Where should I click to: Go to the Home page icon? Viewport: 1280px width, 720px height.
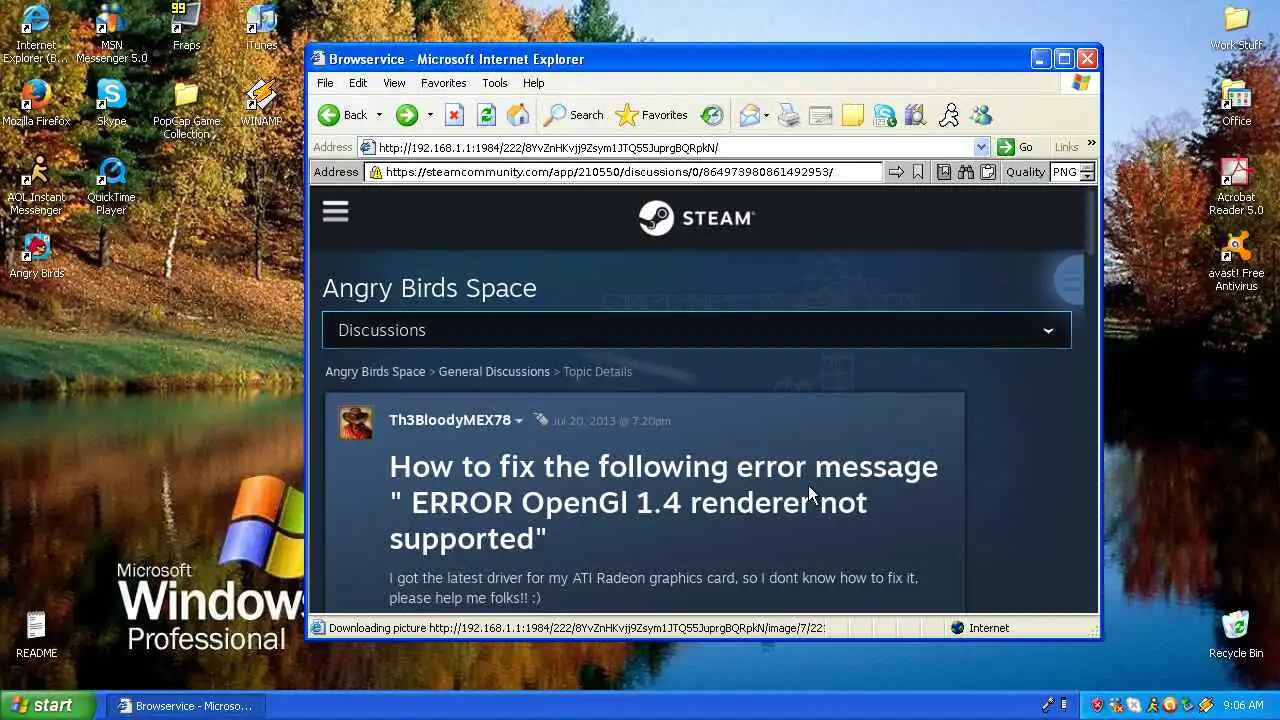pos(518,115)
